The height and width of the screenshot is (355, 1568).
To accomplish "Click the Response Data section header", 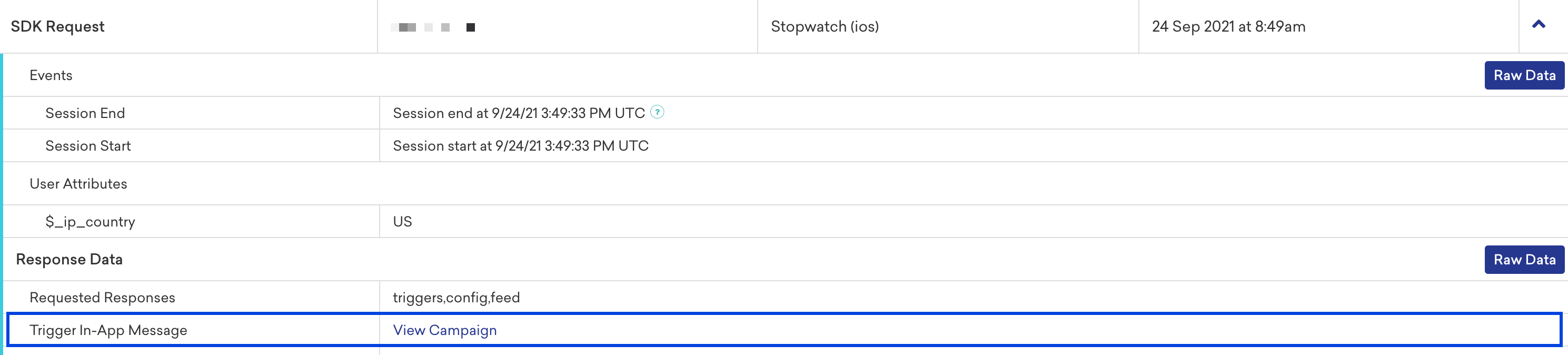I will pos(70,259).
